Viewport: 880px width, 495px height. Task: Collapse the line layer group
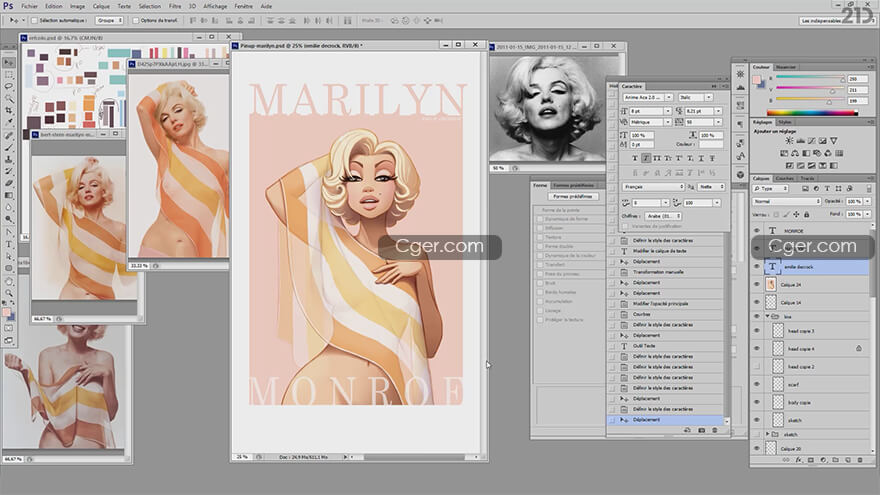point(768,316)
